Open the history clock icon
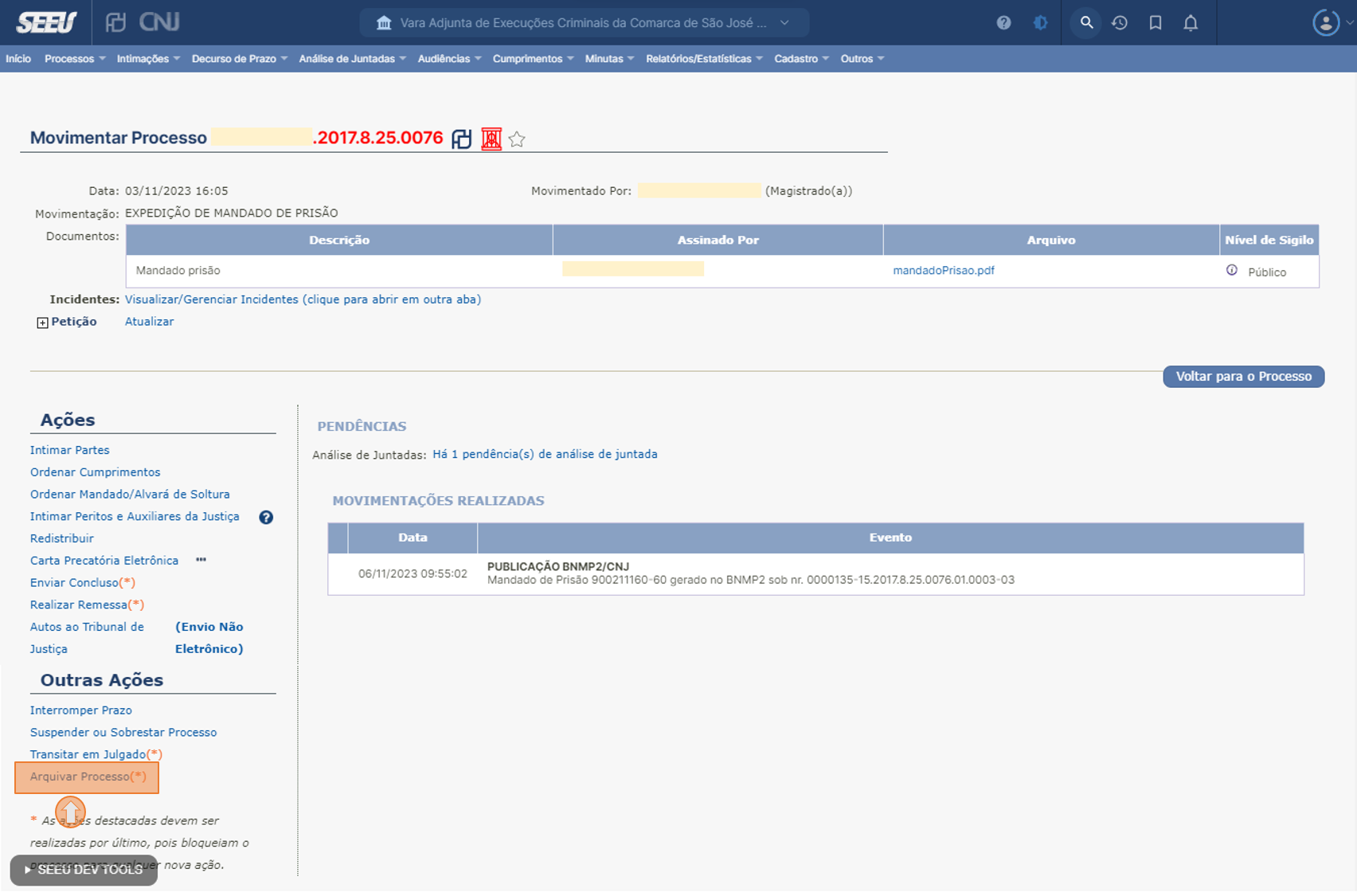 coord(1120,23)
